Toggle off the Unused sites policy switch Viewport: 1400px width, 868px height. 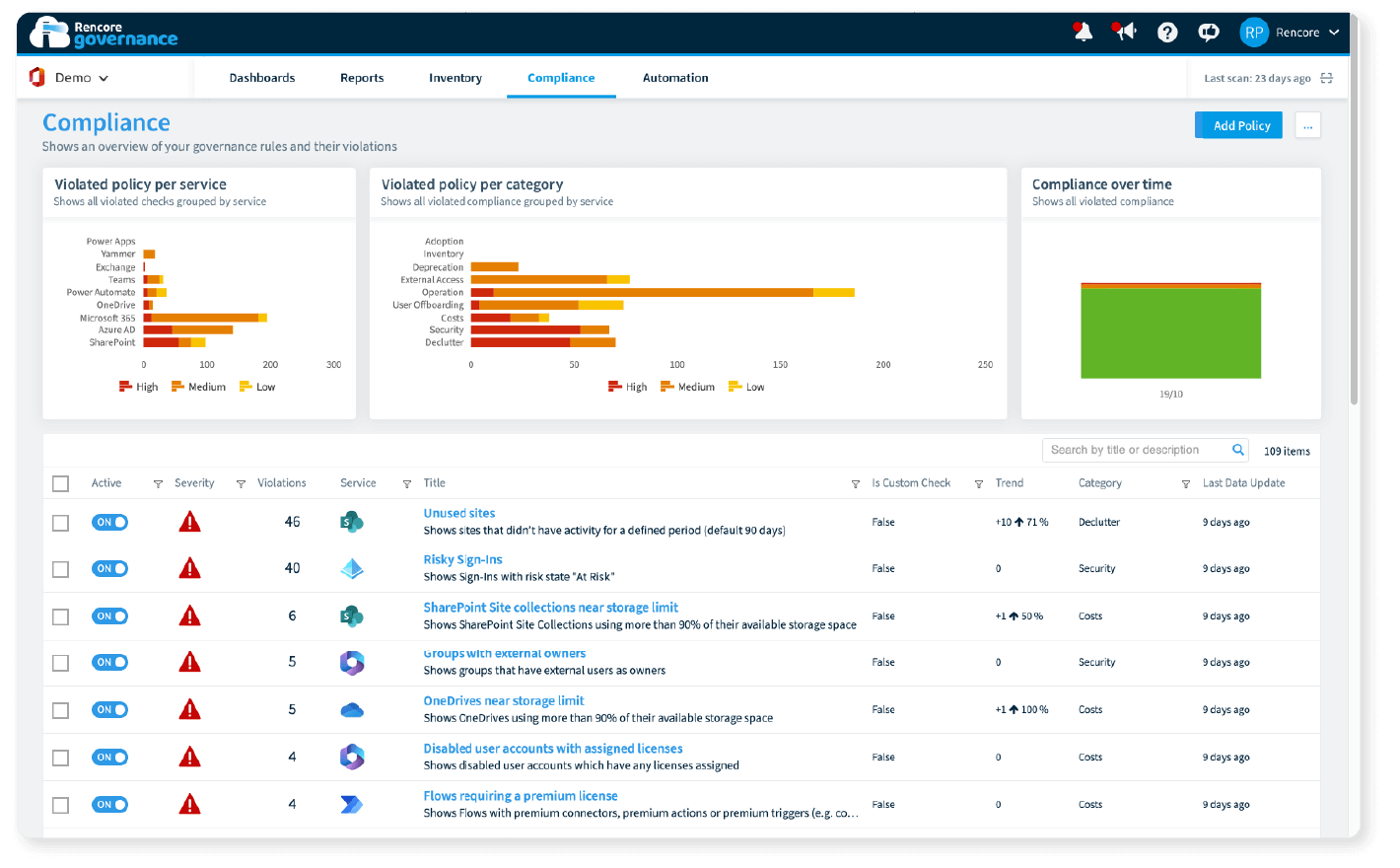110,522
